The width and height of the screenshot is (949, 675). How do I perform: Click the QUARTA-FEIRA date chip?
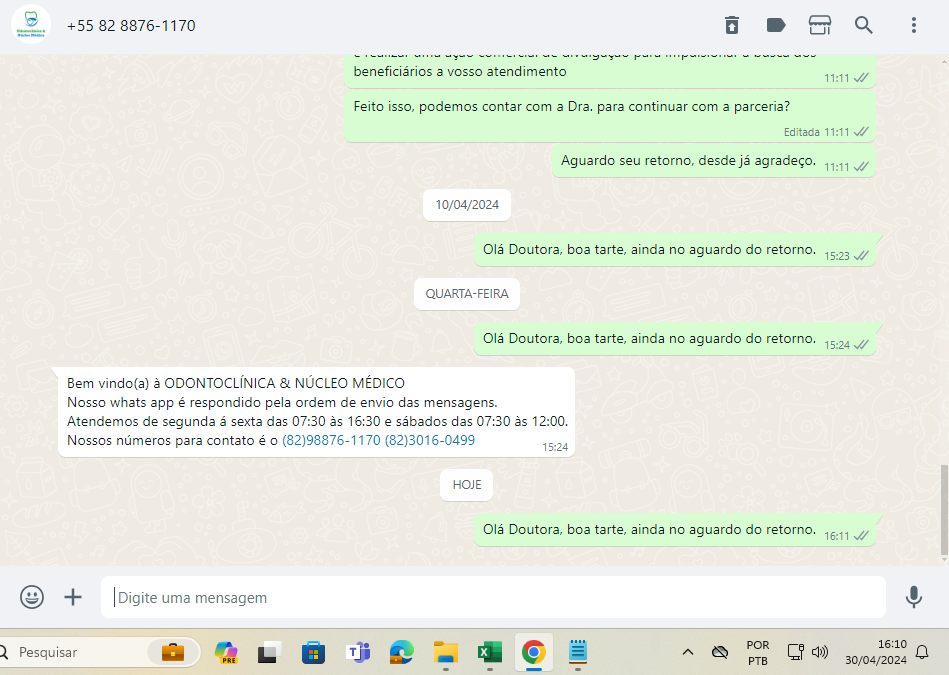(467, 294)
